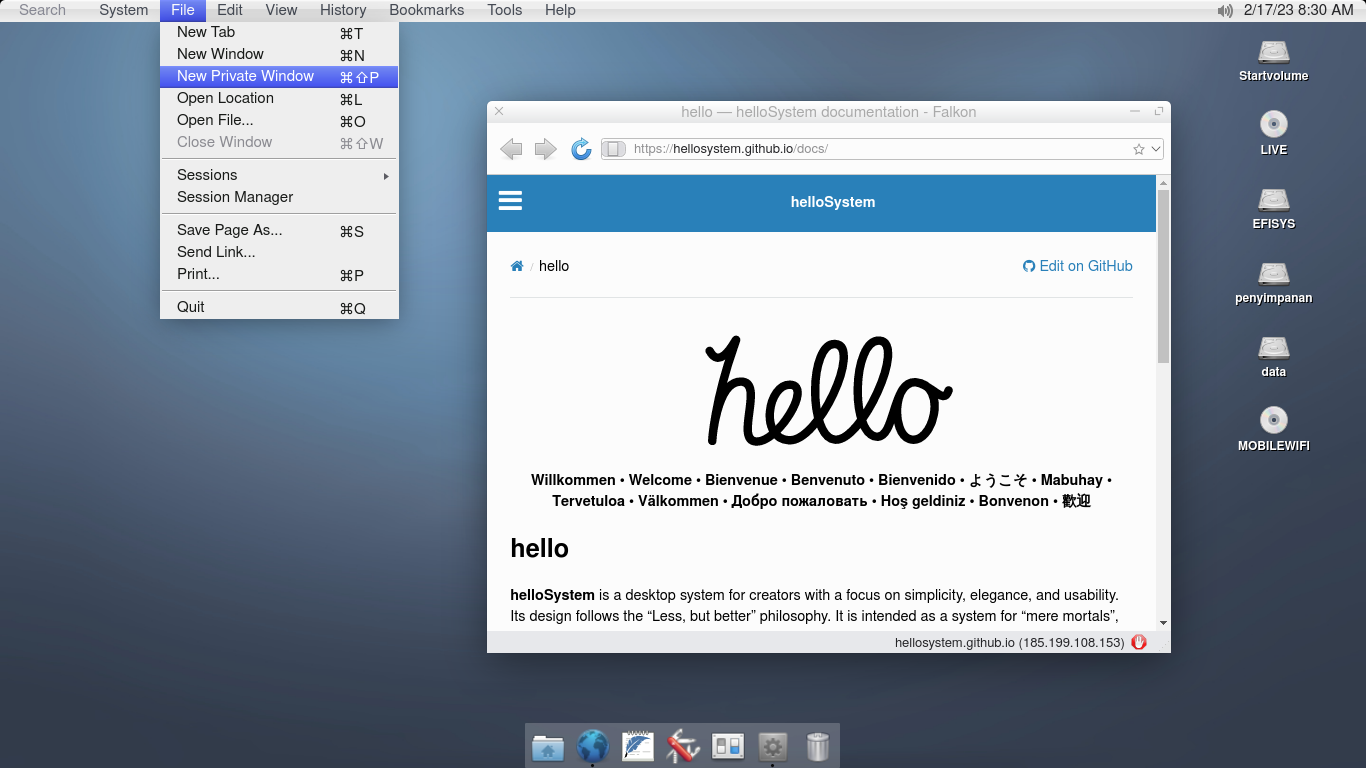Open the View menu

[281, 10]
